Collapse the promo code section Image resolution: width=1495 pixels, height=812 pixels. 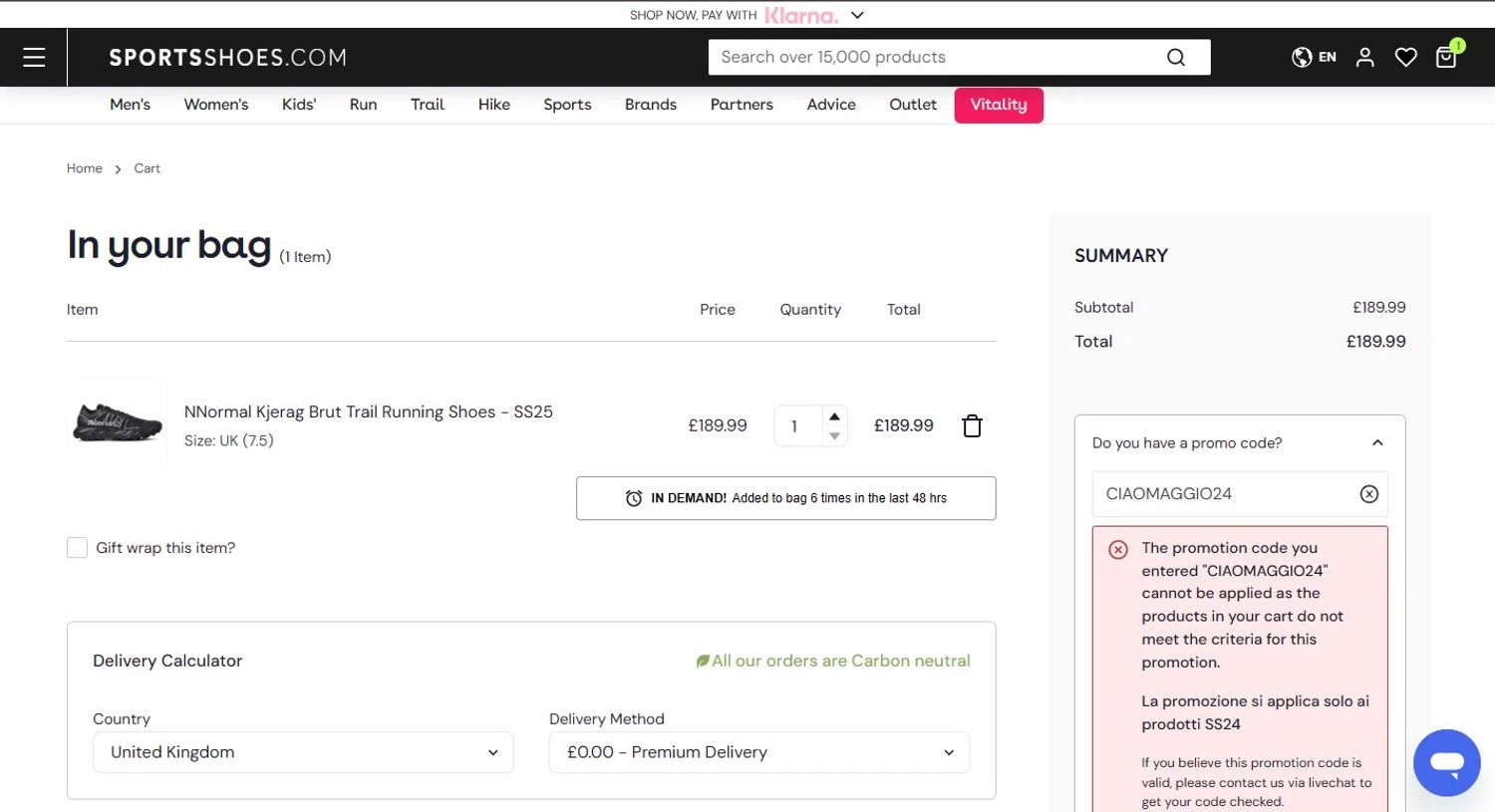[1377, 443]
